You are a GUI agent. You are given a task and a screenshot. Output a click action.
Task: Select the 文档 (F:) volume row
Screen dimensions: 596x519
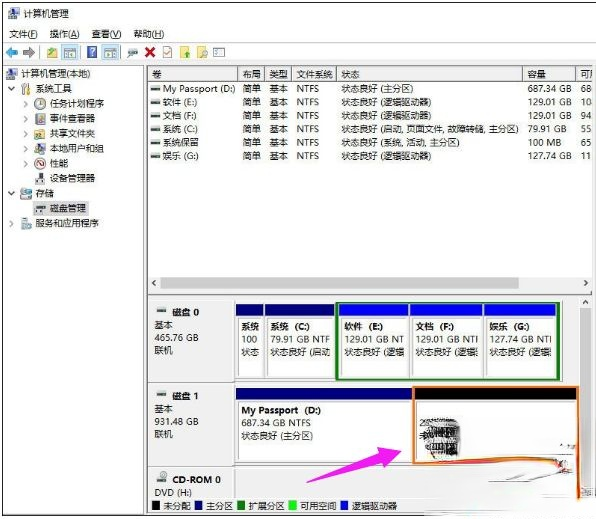tap(370, 116)
